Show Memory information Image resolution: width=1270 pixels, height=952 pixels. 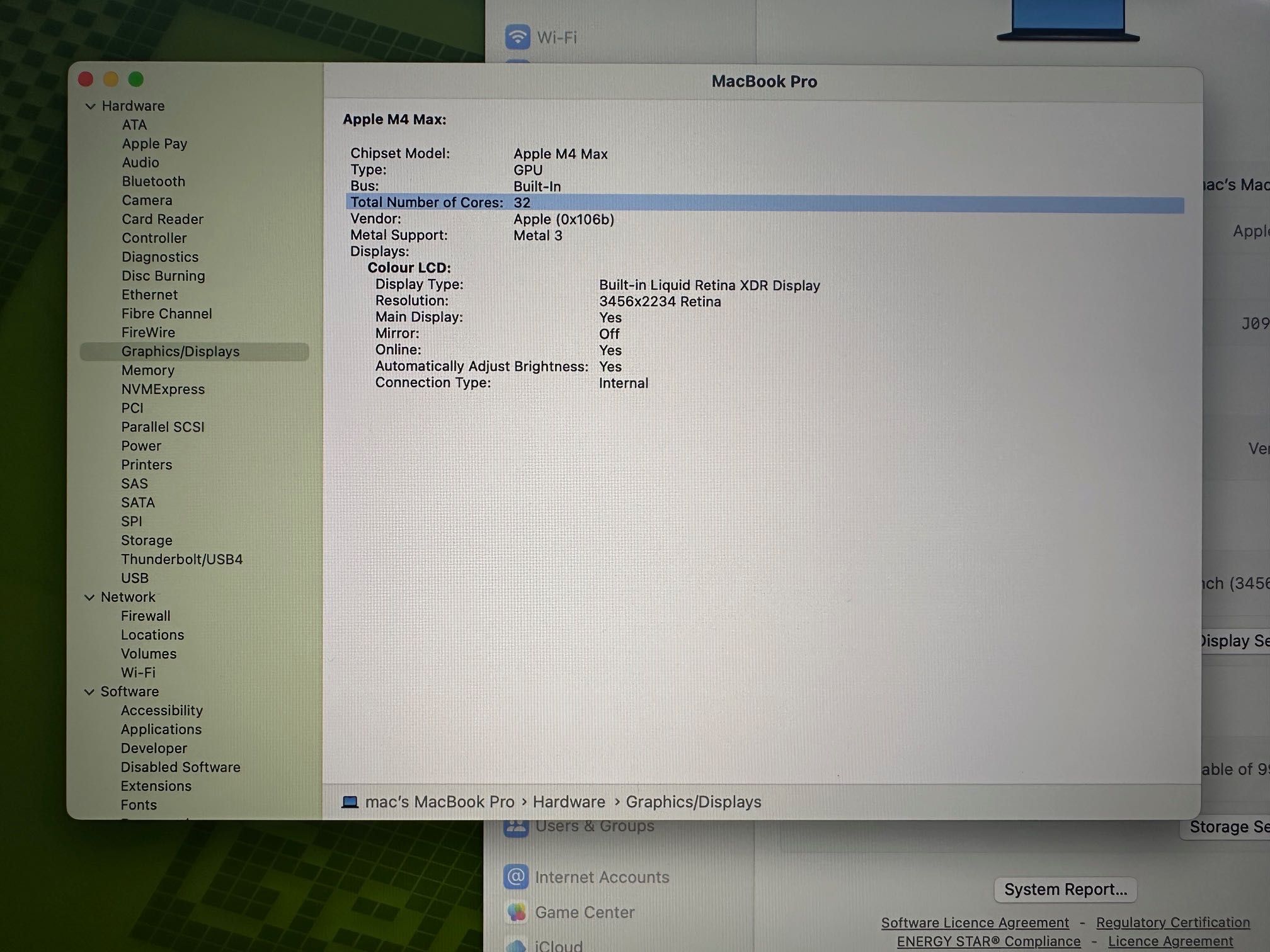(x=148, y=370)
